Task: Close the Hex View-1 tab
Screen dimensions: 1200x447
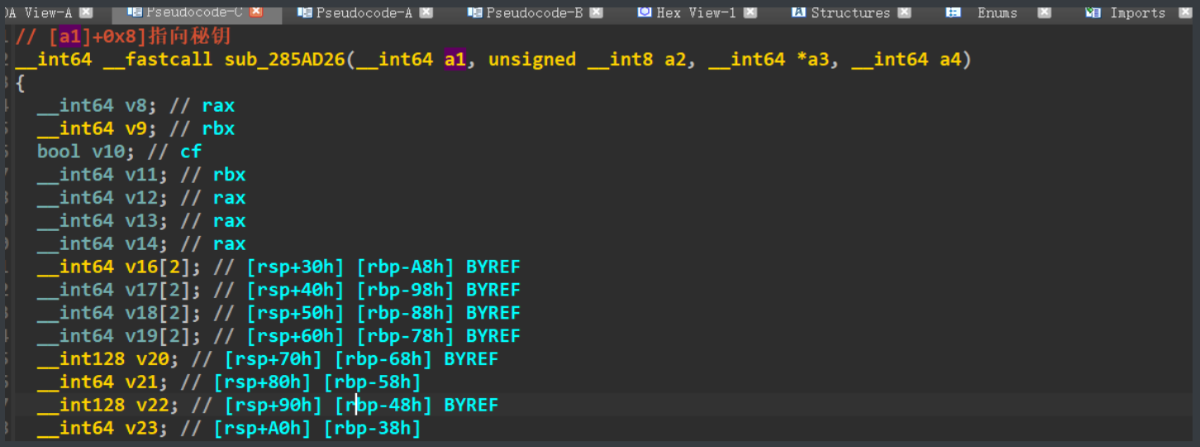Action: tap(751, 13)
